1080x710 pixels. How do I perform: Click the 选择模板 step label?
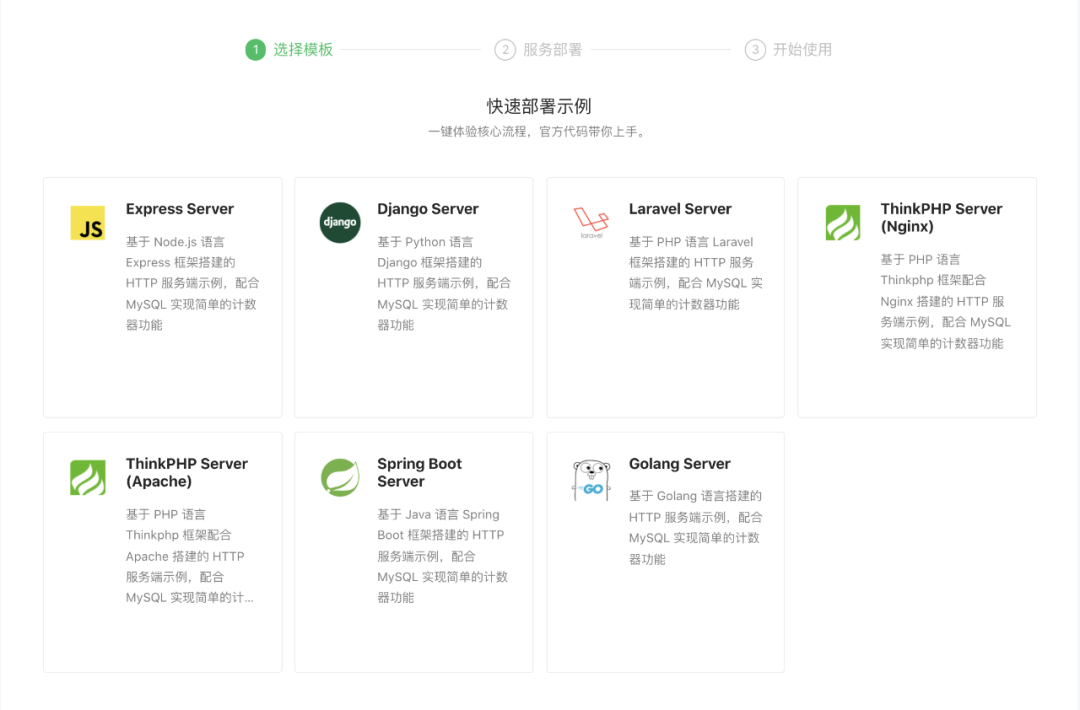(x=303, y=50)
